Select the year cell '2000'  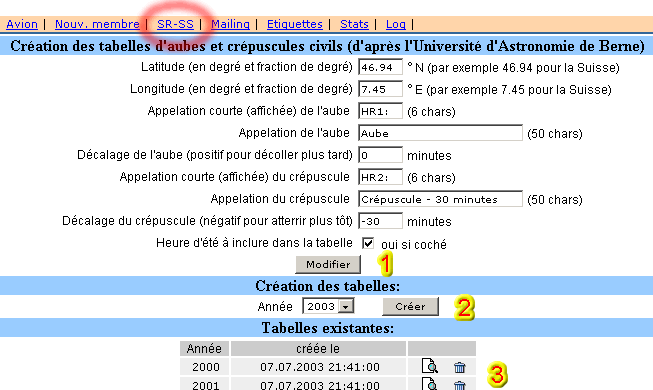click(x=204, y=367)
